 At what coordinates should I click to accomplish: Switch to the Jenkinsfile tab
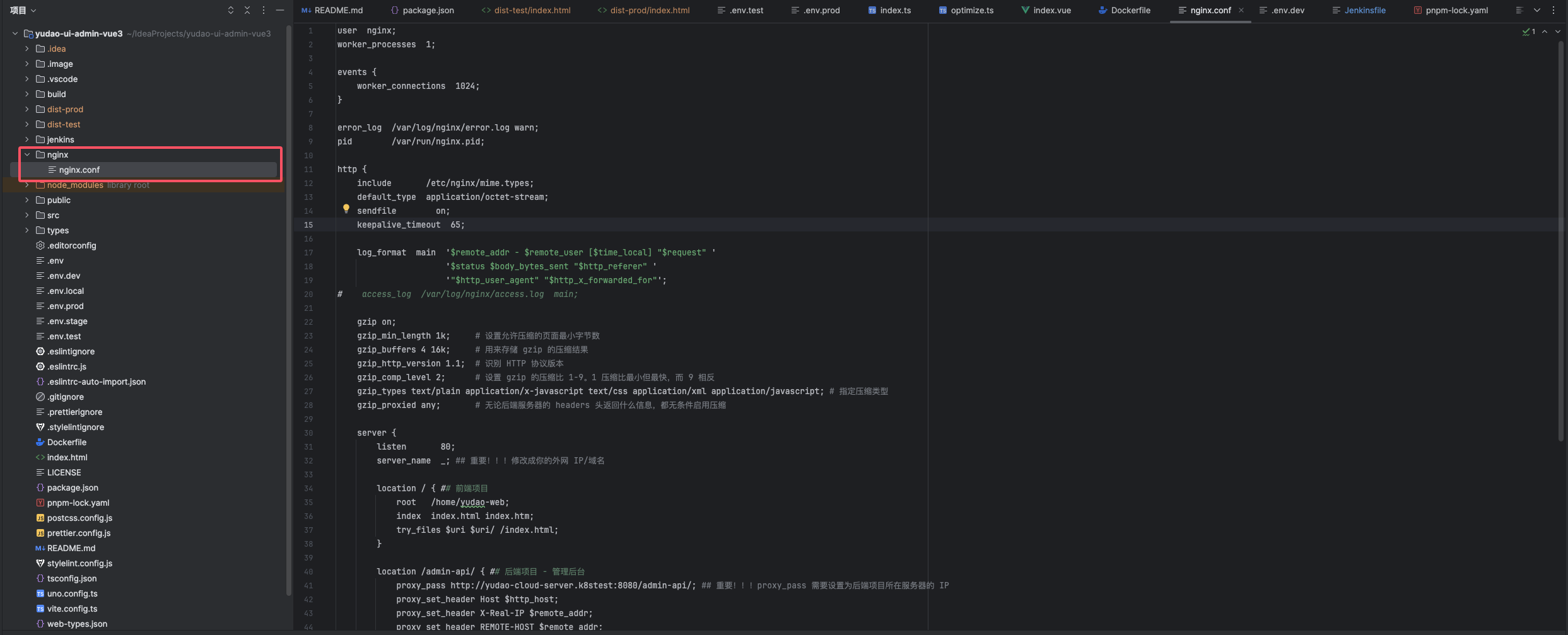pos(1359,10)
